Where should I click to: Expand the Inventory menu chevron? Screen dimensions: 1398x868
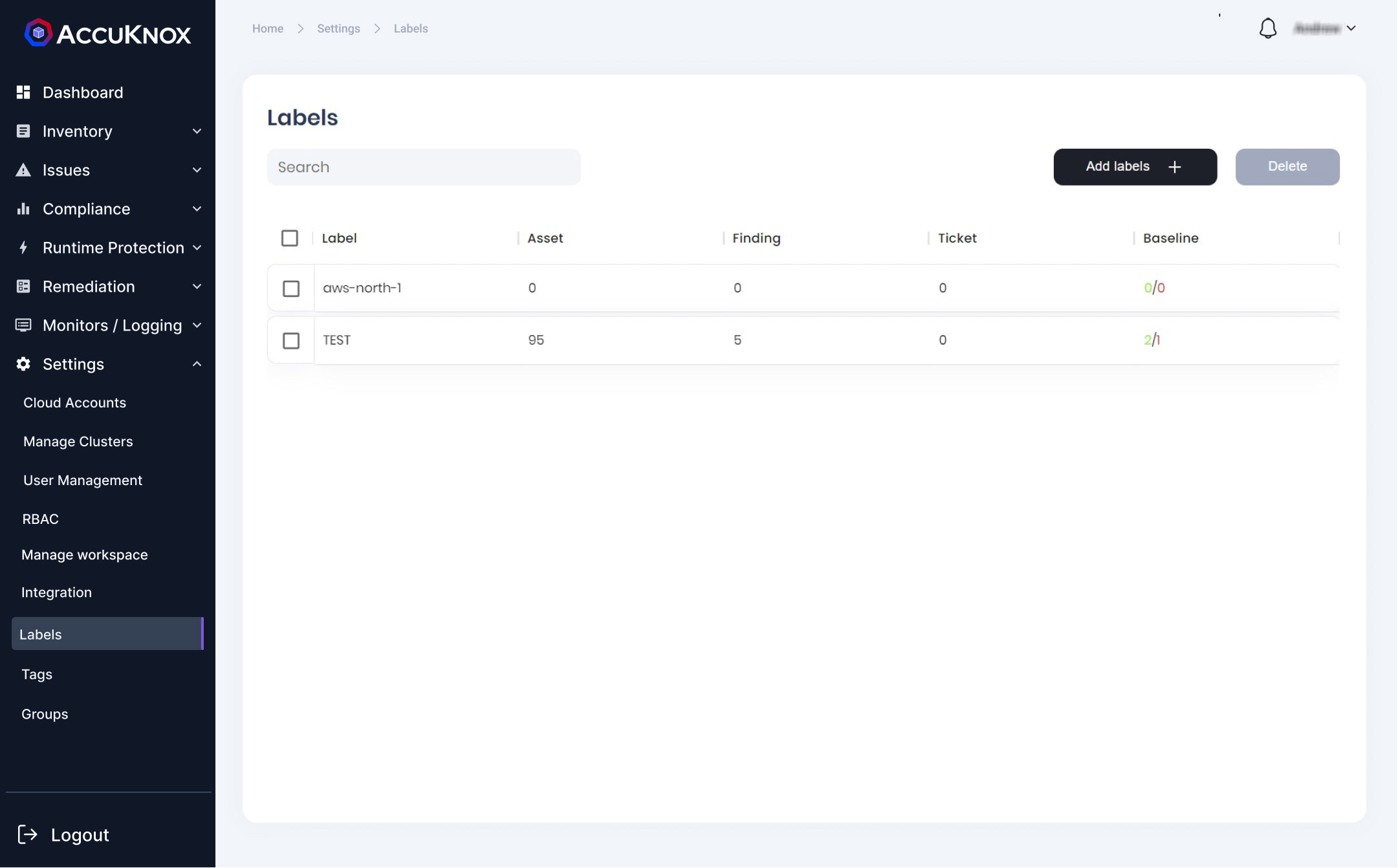click(x=197, y=131)
